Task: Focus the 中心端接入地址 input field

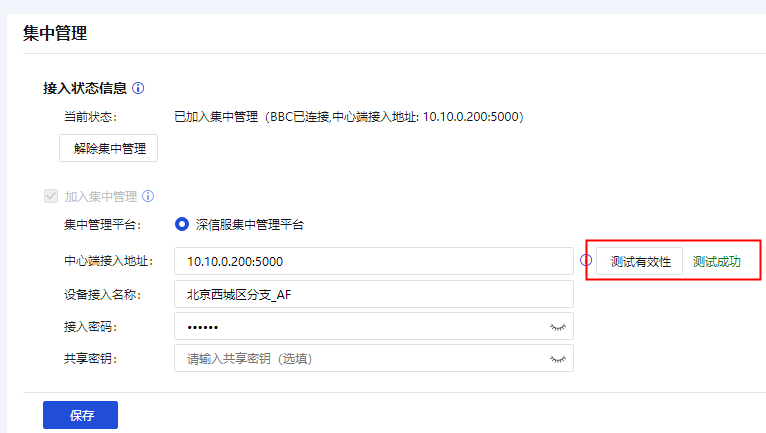Action: coord(374,261)
